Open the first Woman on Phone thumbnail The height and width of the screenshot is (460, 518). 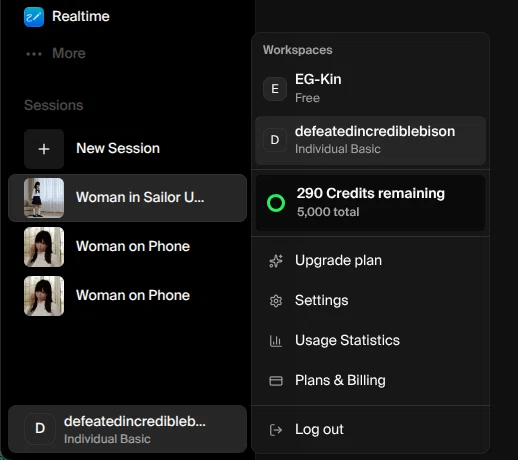pyautogui.click(x=44, y=247)
